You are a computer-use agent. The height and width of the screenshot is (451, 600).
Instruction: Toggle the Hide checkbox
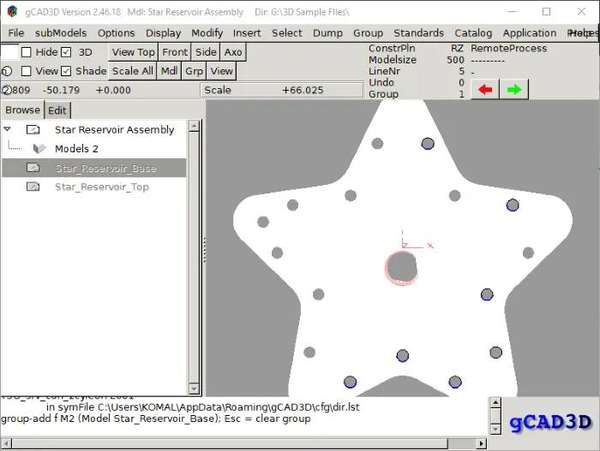tap(26, 52)
